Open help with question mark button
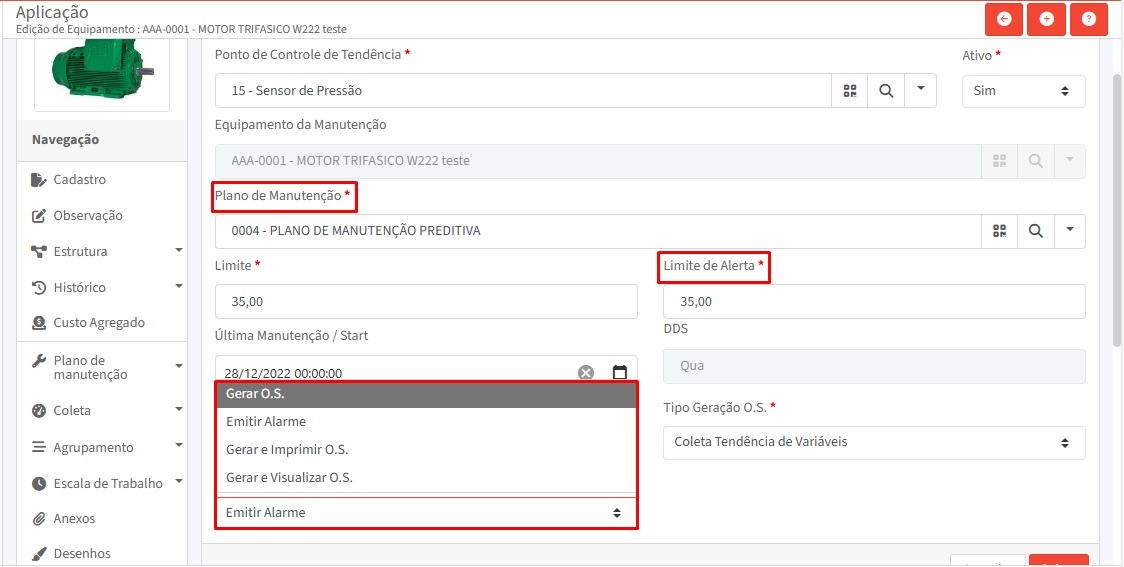 1089,19
